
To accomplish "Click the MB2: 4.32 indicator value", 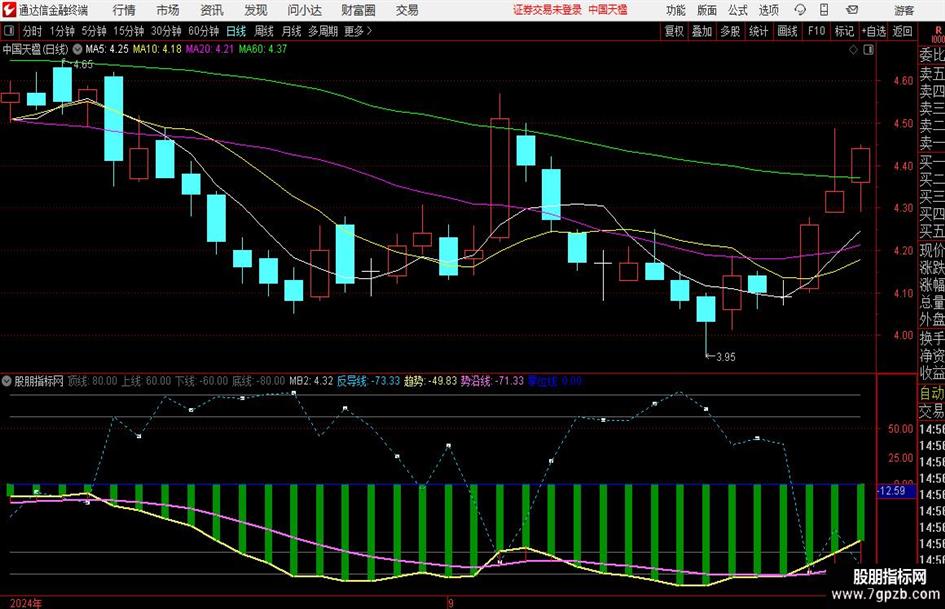I will point(311,381).
